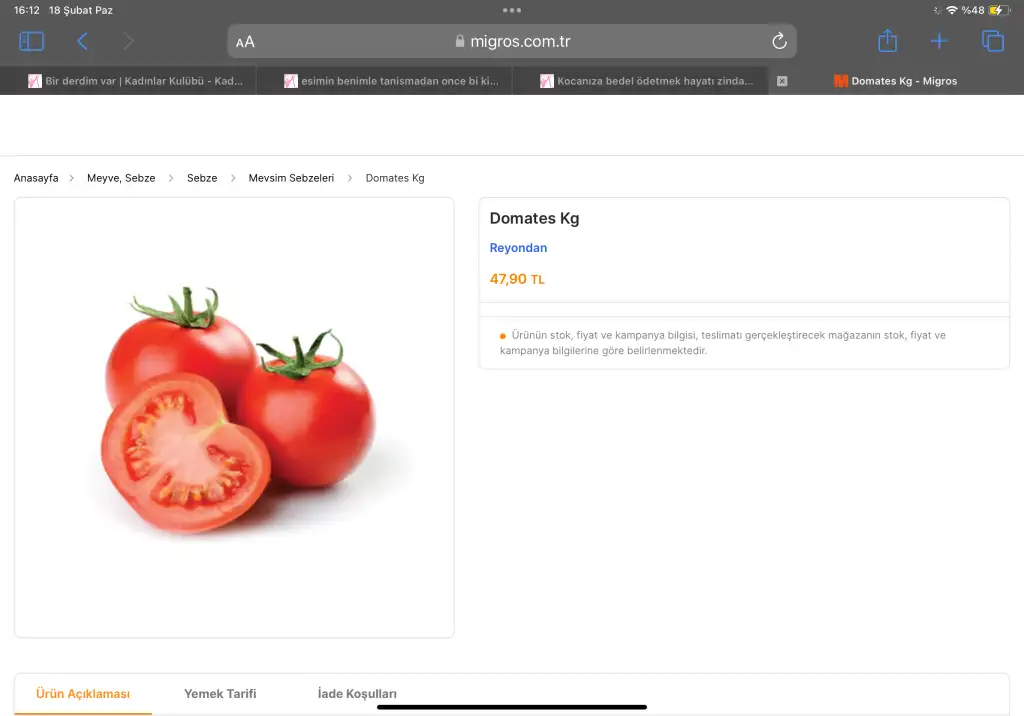Click the Reyondan brand link
Screen dimensions: 1024x716
click(518, 248)
